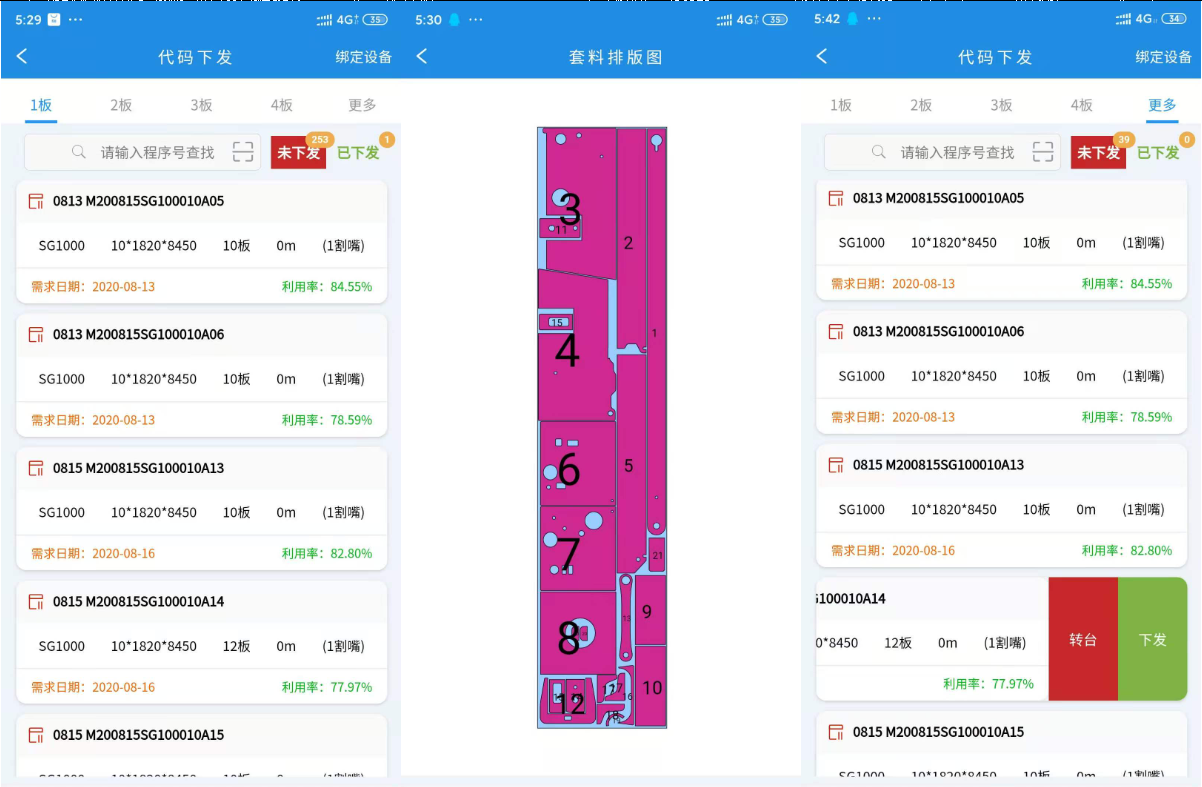Tap program icon beside A15 in right screen
This screenshot has height=787, width=1202.
pos(836,732)
